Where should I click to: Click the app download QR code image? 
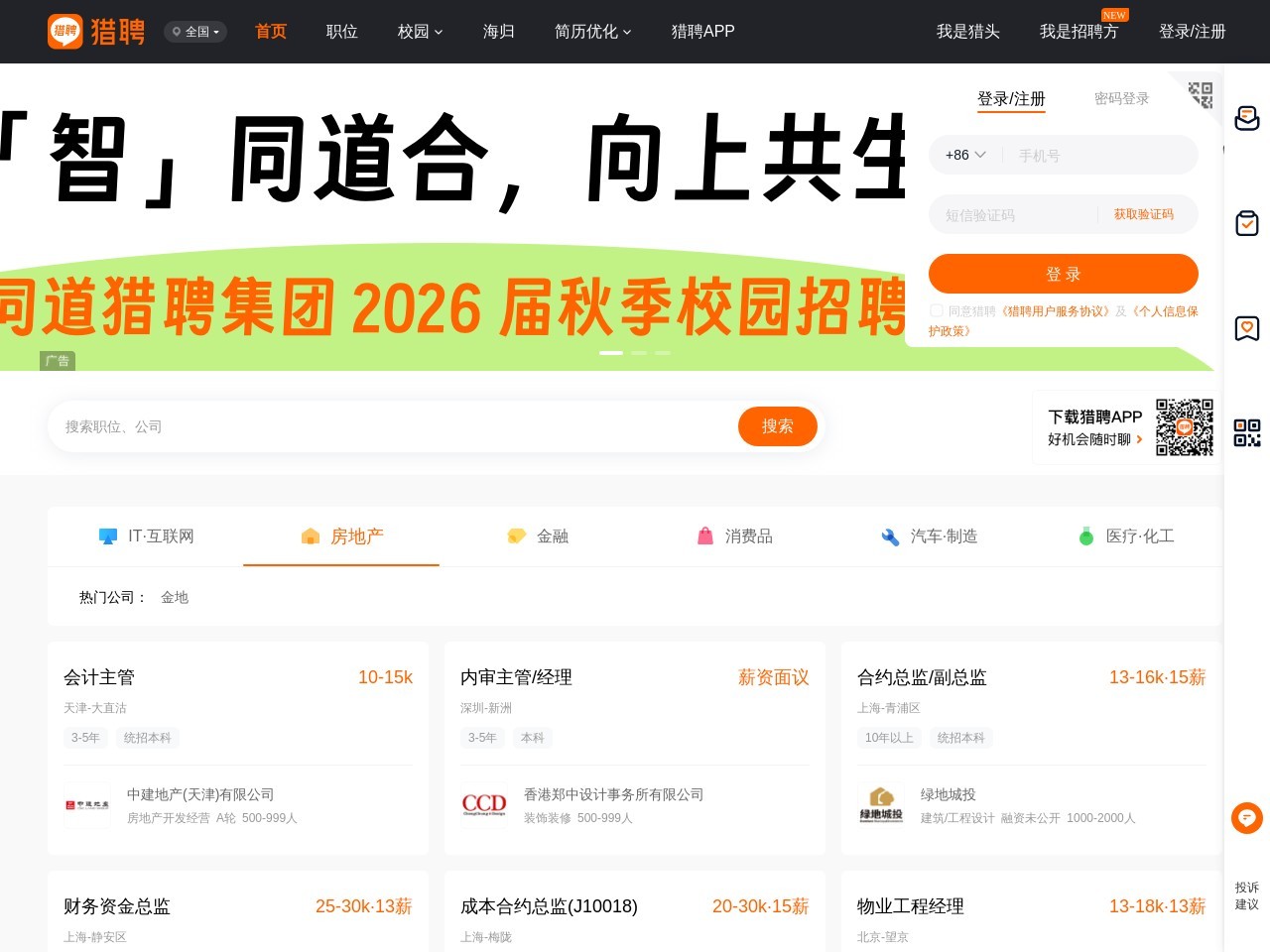[1184, 427]
